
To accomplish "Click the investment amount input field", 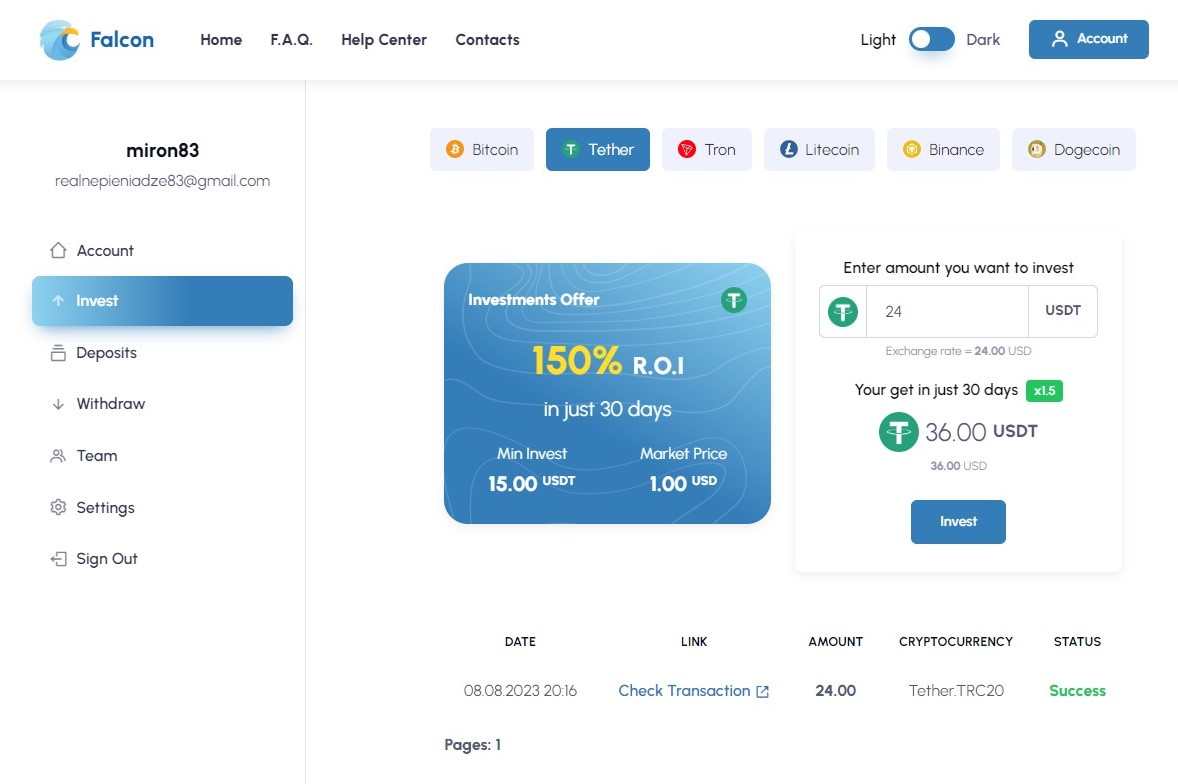I will 947,312.
